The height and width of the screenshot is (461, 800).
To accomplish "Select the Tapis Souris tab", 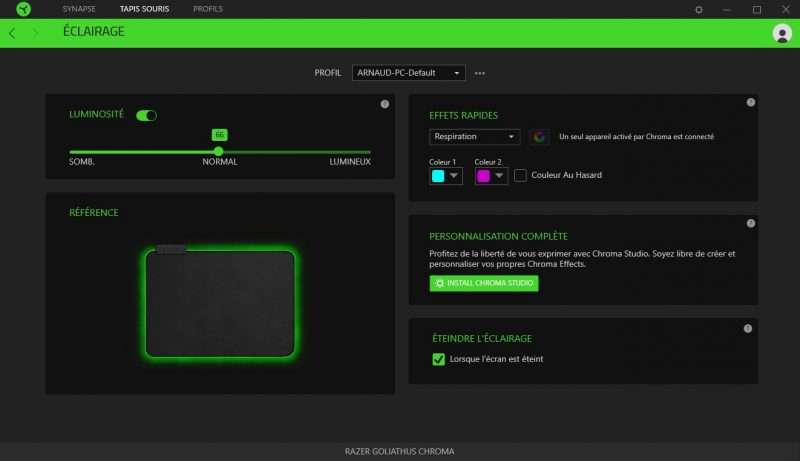I will [144, 9].
